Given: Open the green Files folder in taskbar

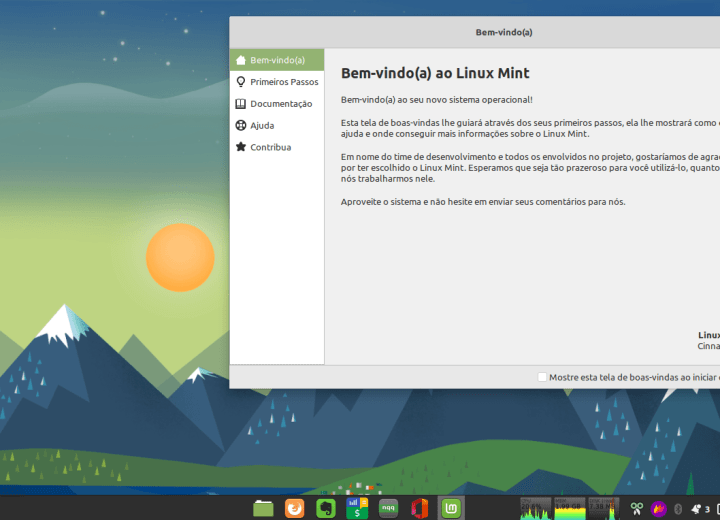Looking at the screenshot, I should click(263, 509).
